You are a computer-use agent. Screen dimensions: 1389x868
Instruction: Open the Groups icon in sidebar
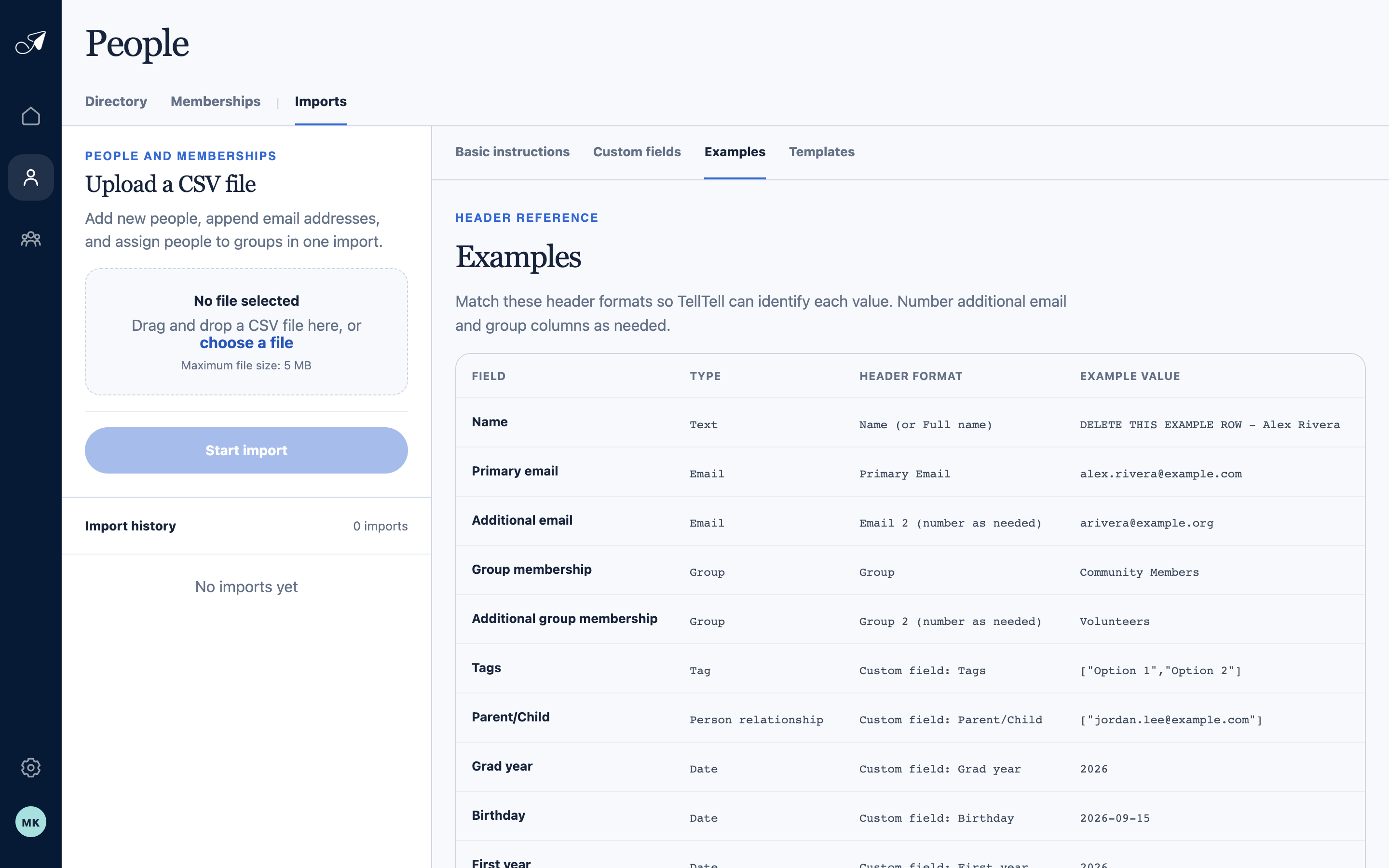[x=30, y=239]
